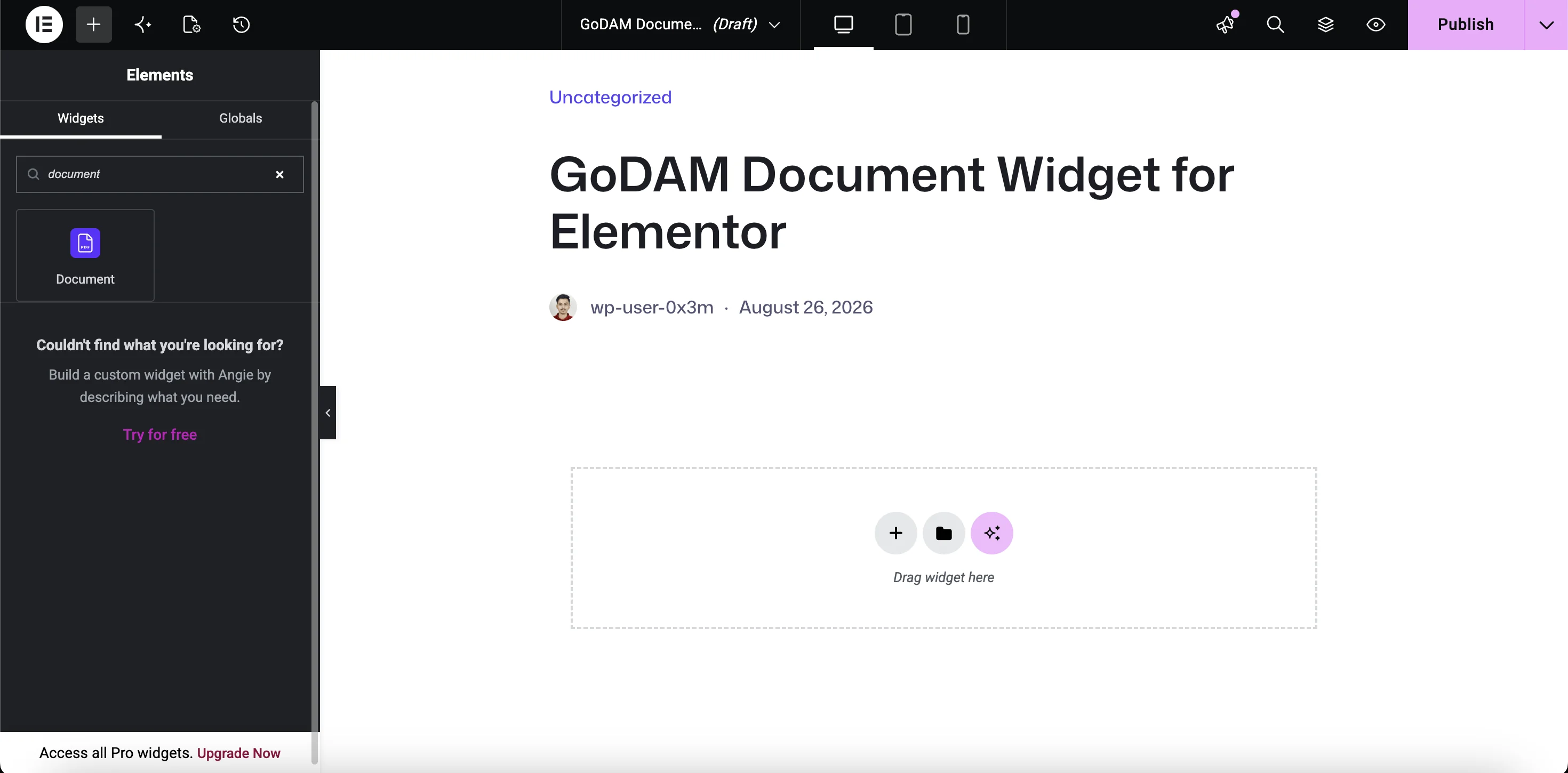Open the Finder search icon
The height and width of the screenshot is (773, 1568).
pos(1275,25)
